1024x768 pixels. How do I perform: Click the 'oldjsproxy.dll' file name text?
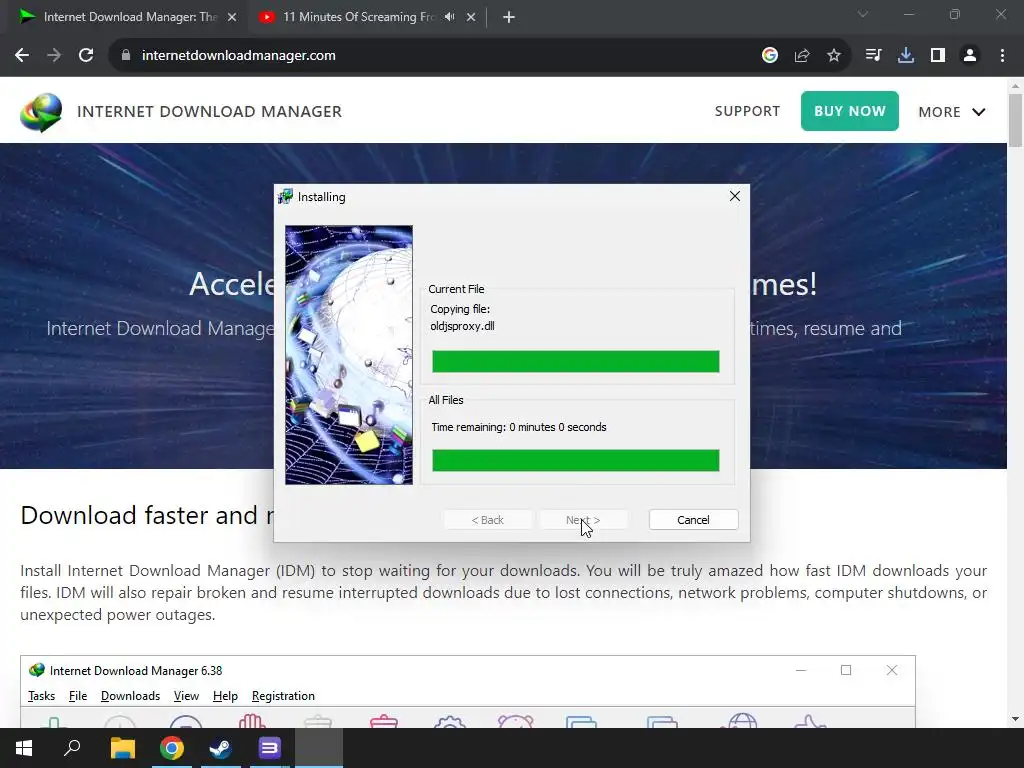tap(462, 326)
